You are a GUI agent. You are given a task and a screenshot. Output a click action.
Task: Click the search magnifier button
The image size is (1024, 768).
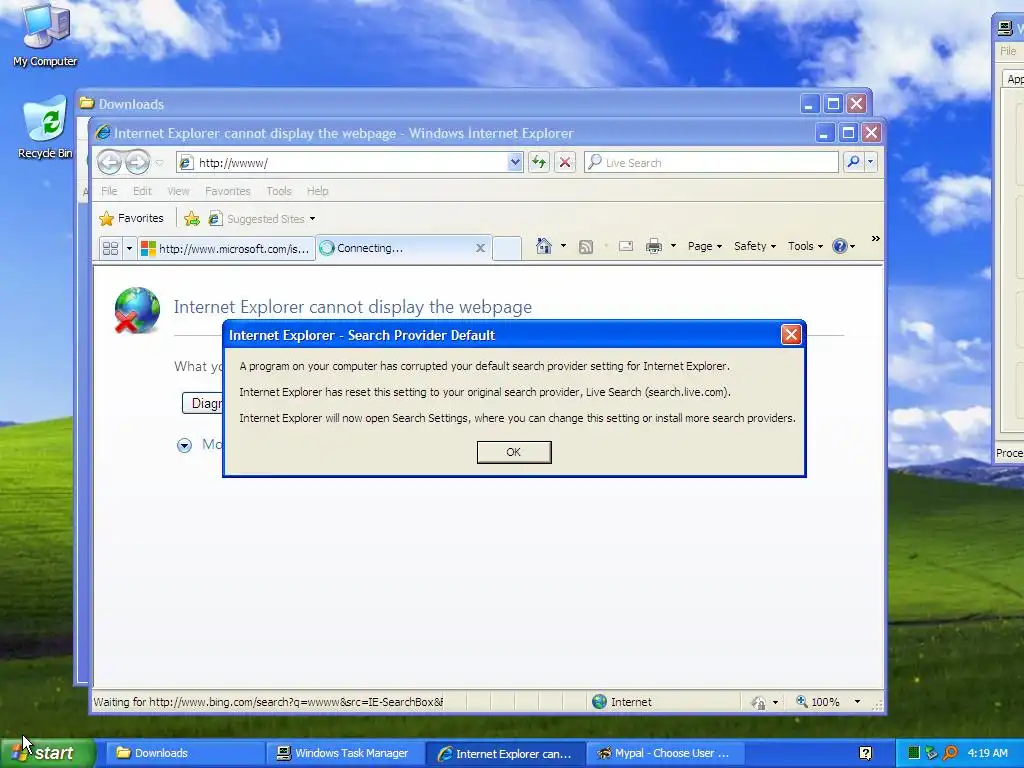click(853, 162)
